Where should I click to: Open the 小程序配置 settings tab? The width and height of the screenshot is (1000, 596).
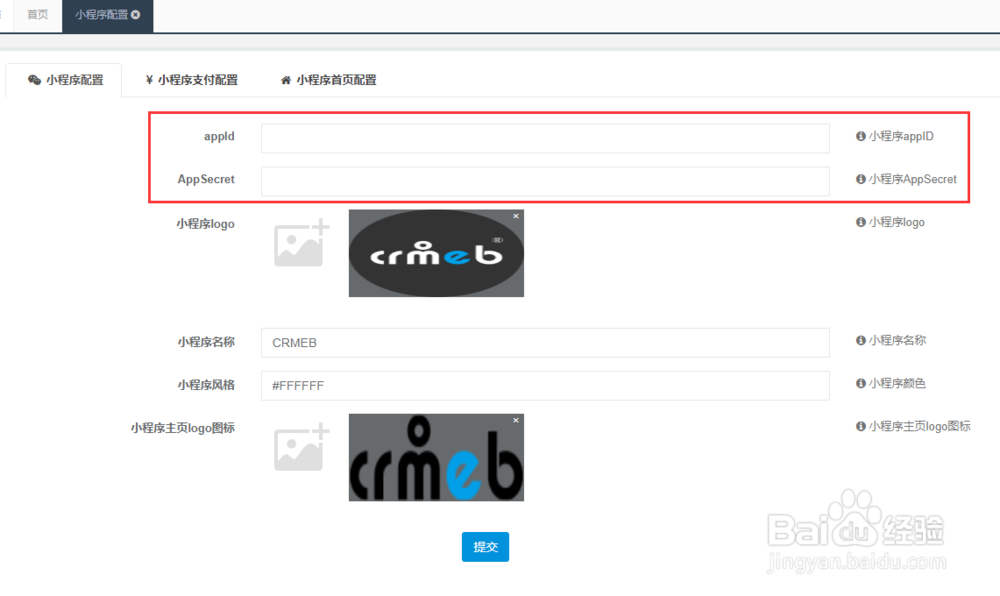point(64,80)
